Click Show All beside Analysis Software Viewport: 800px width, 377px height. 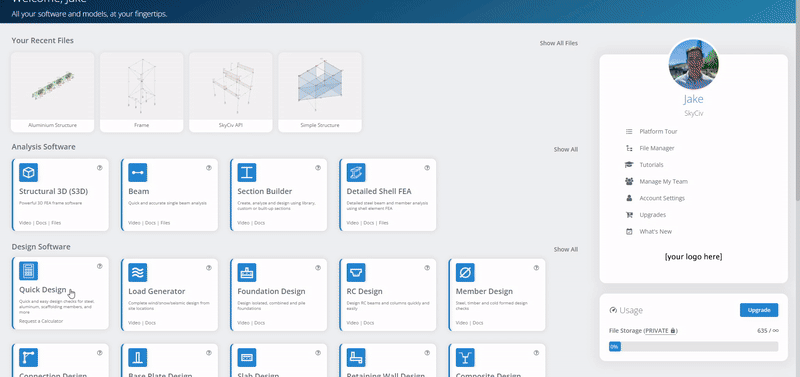point(566,149)
